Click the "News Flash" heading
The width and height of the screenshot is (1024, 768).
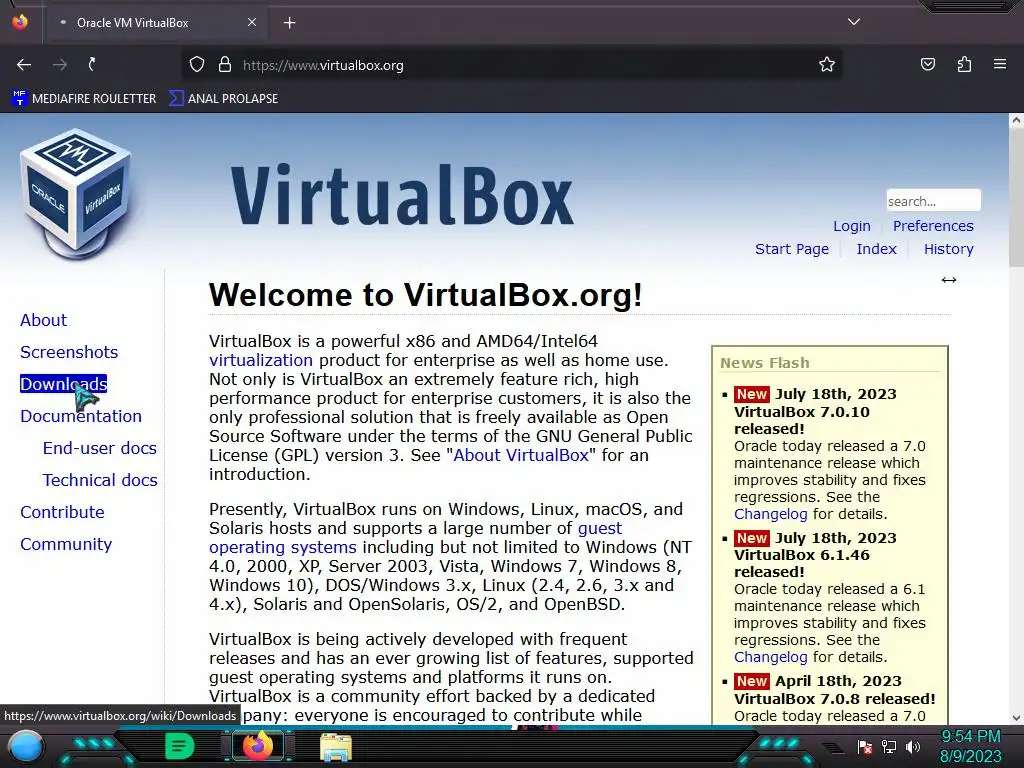(765, 363)
